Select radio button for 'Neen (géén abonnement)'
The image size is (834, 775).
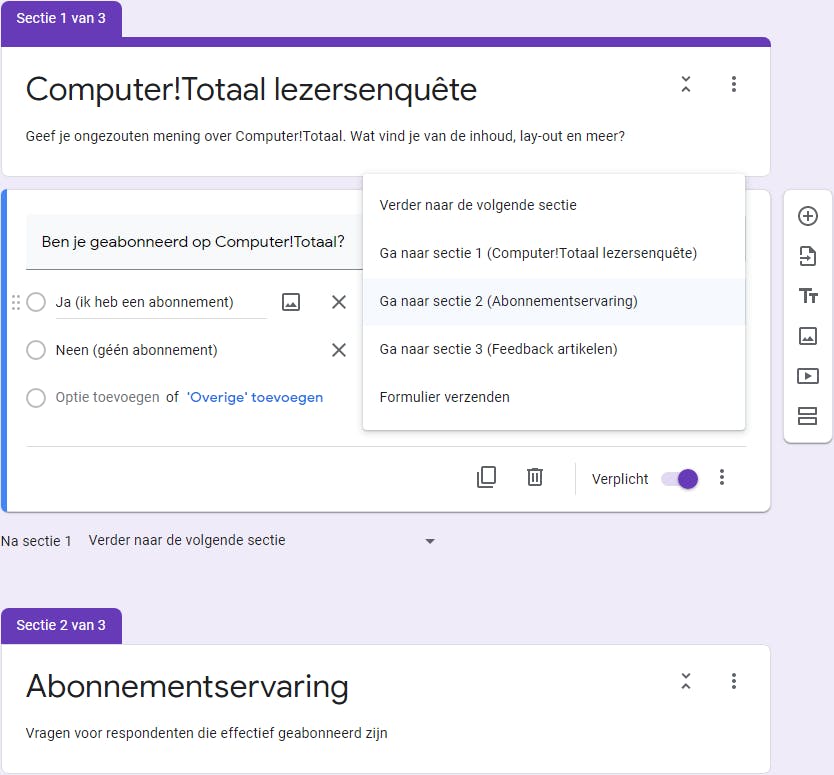36,350
